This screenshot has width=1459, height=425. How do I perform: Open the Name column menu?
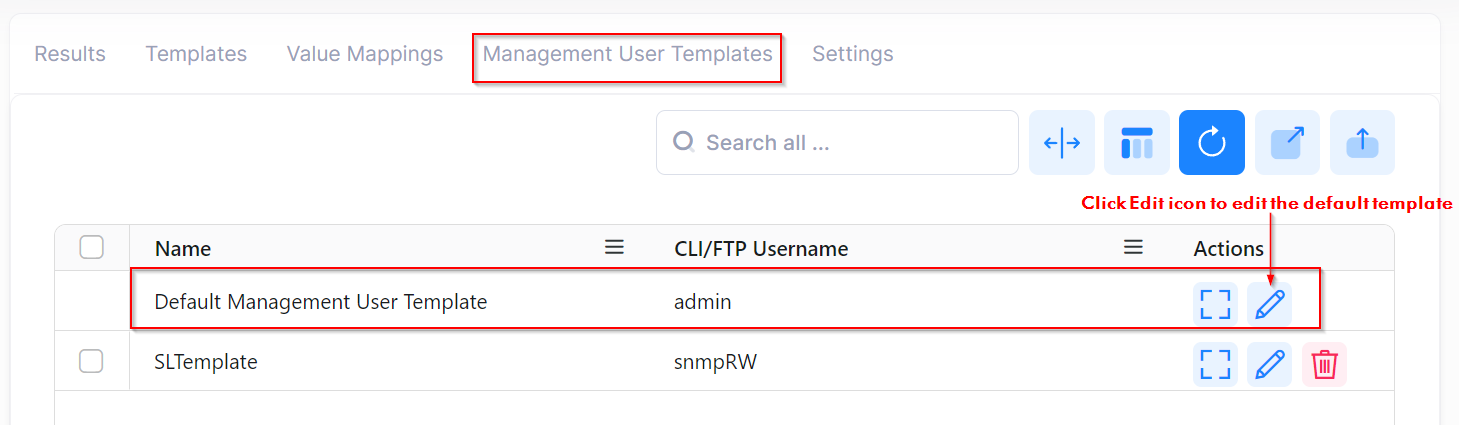coord(614,247)
